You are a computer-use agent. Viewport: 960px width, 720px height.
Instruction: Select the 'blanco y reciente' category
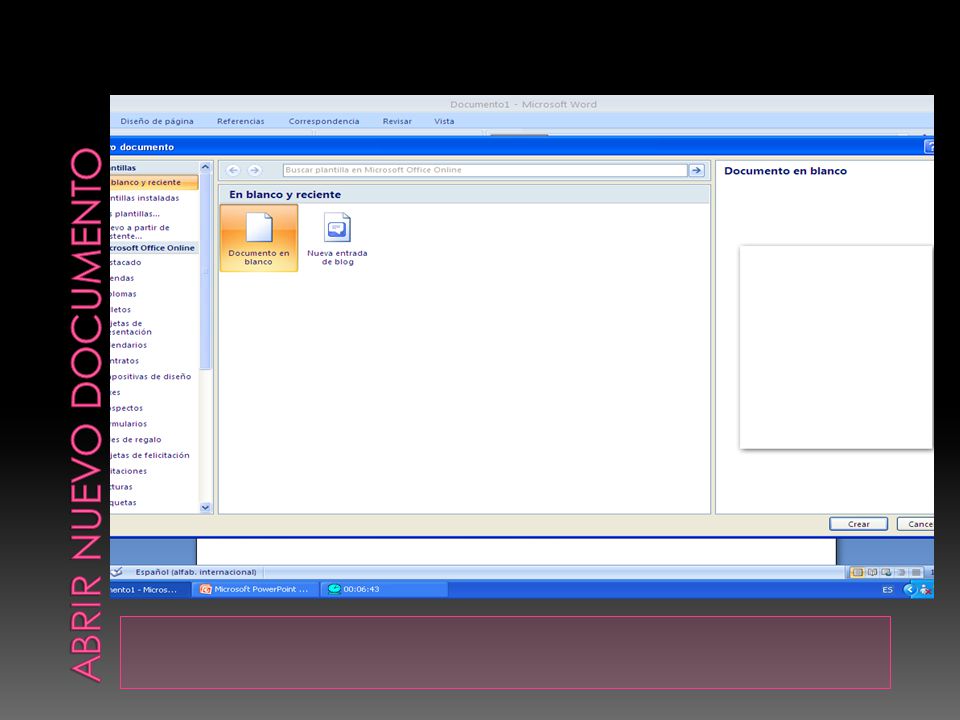pos(154,182)
